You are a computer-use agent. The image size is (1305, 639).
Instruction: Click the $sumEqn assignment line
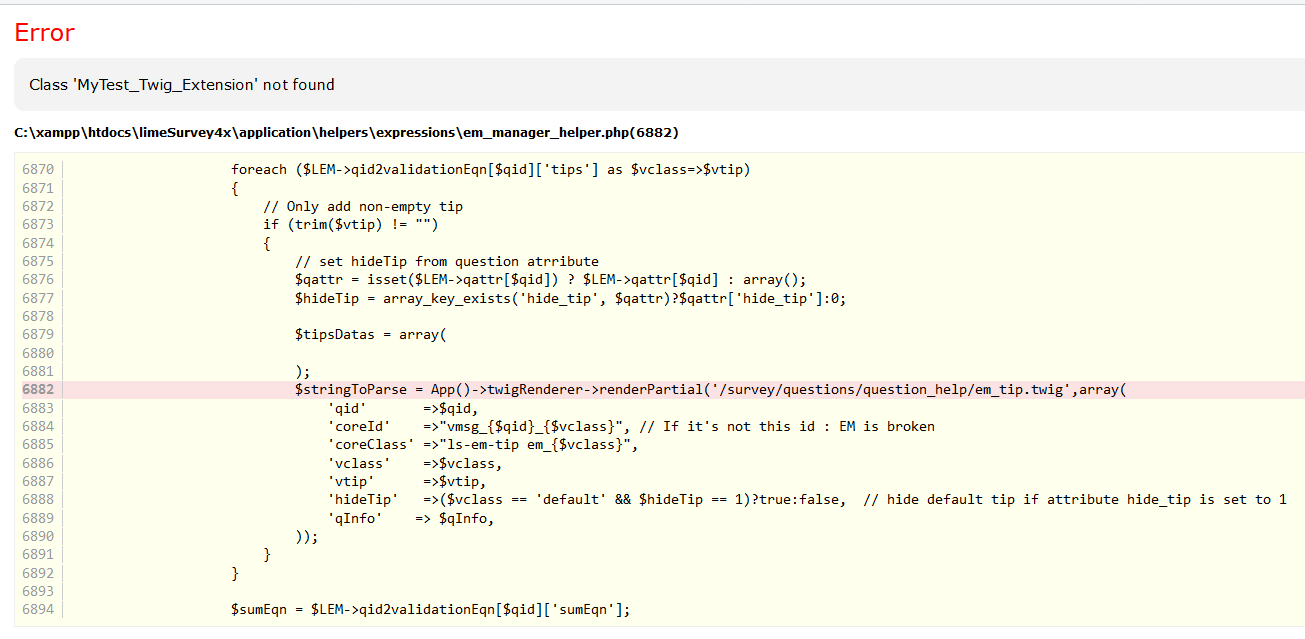click(x=431, y=610)
